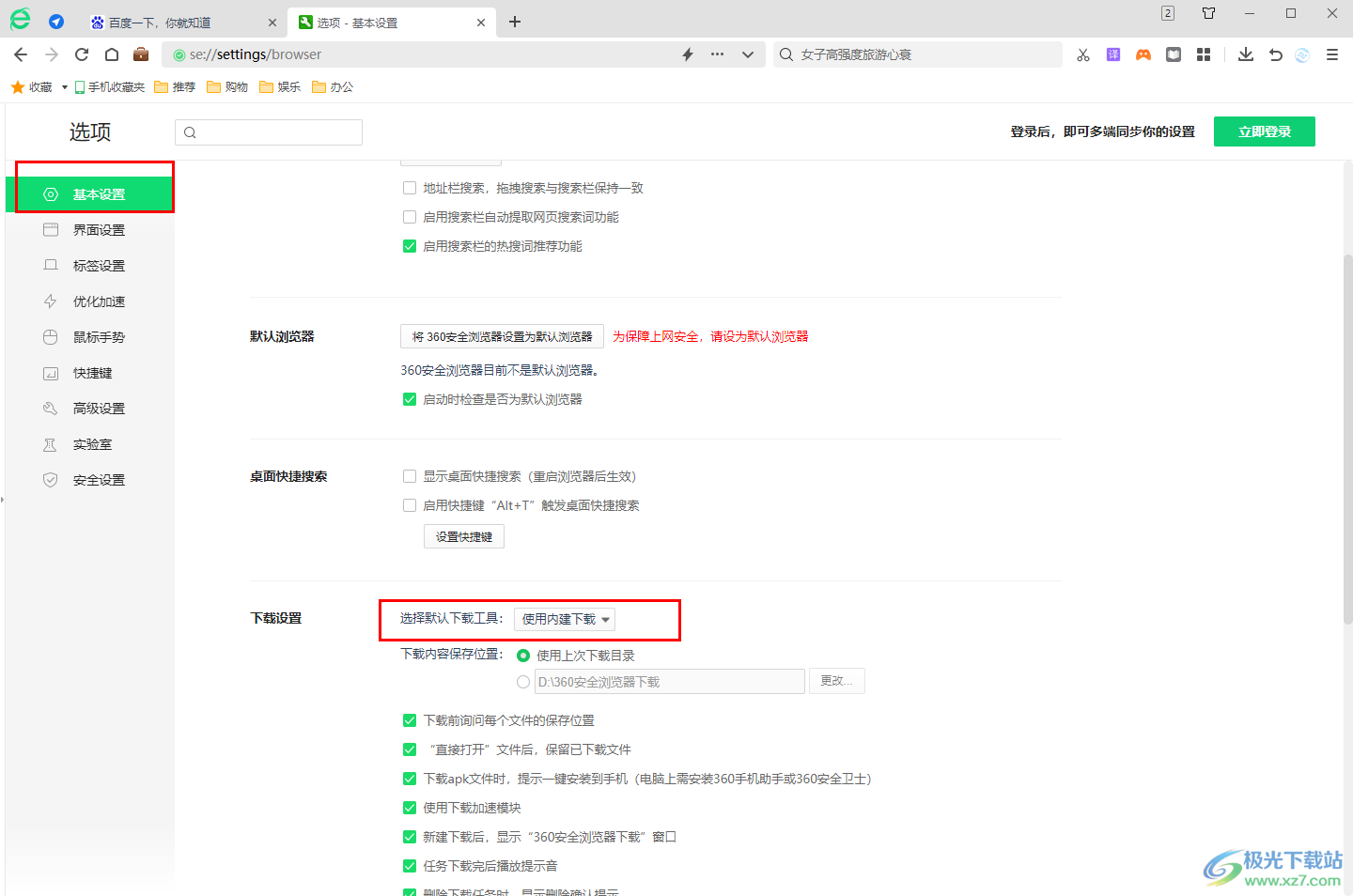Click the 立即登录 button
This screenshot has height=896, width=1353.
pyautogui.click(x=1265, y=131)
